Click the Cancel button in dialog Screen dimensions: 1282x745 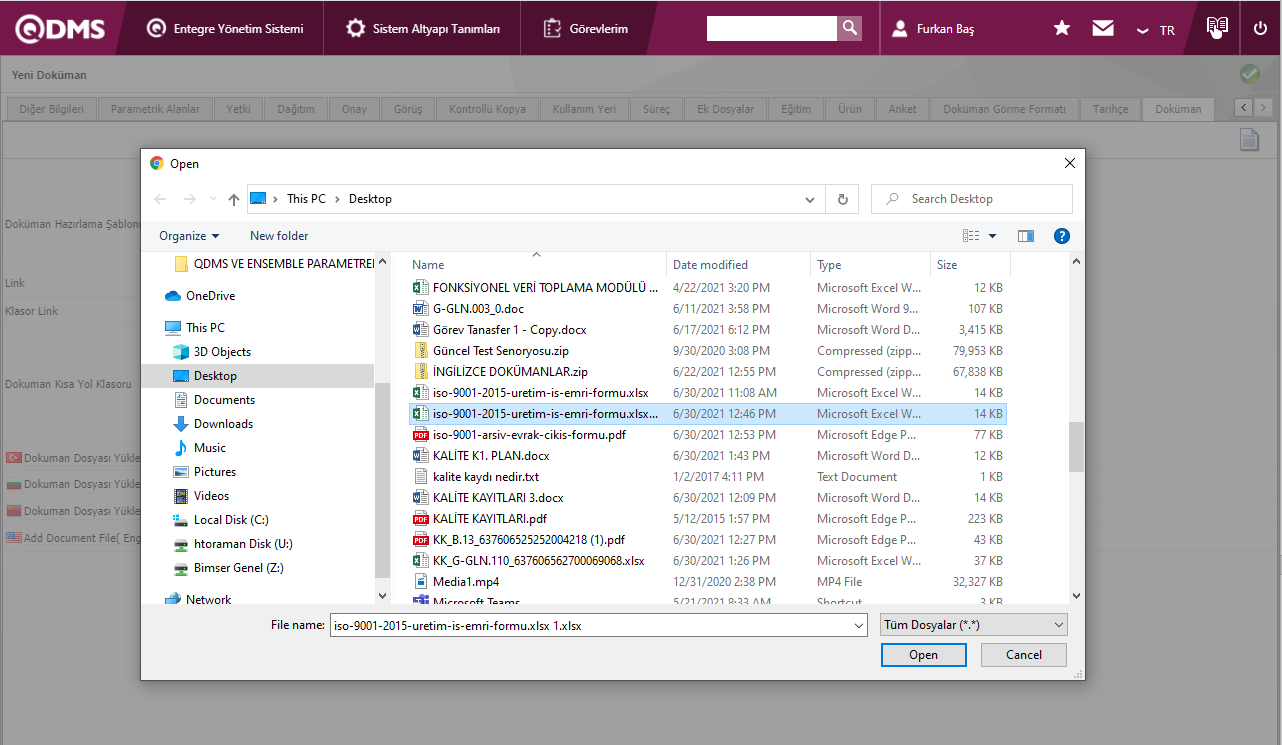[x=1023, y=655]
